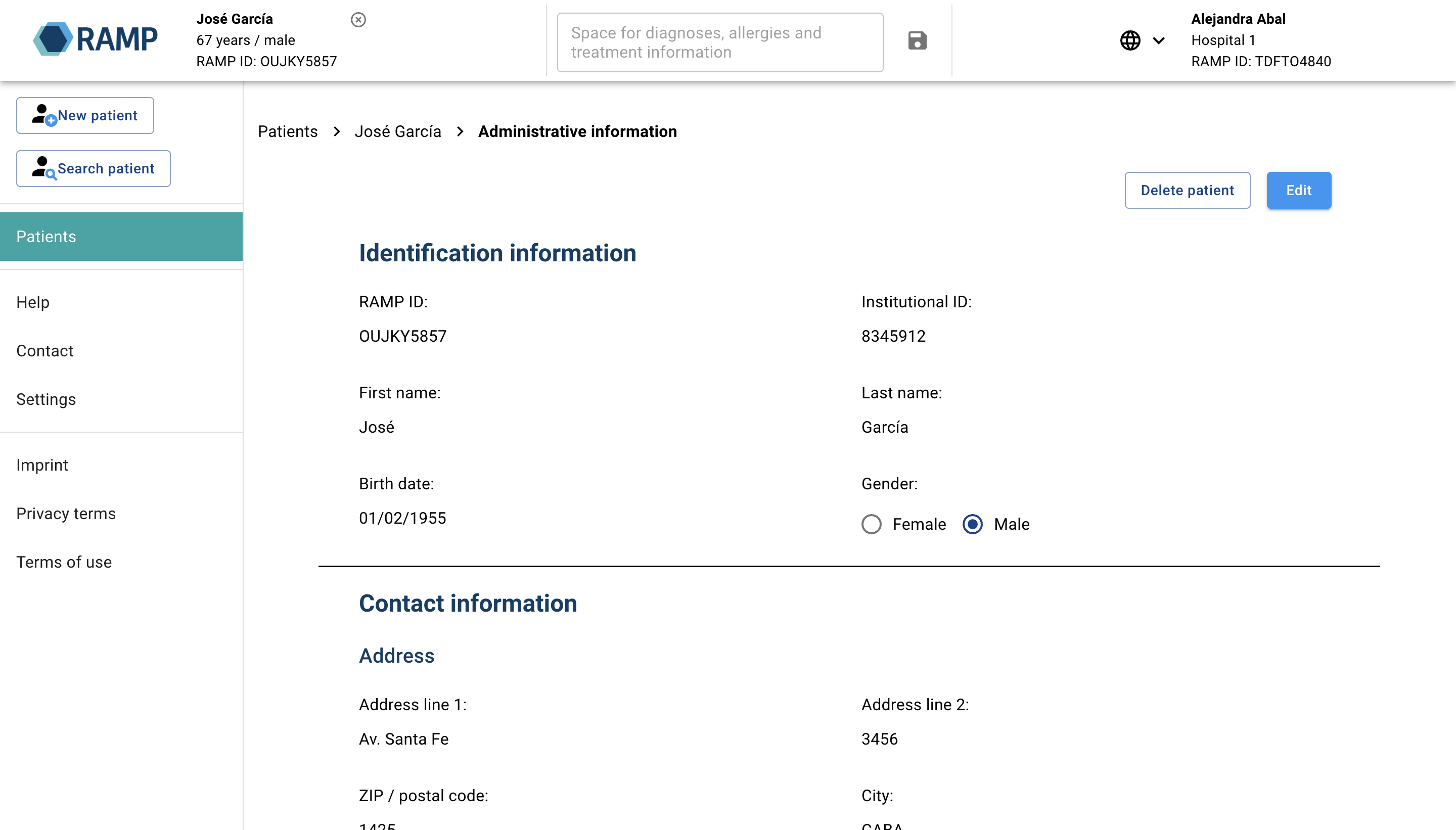Screen dimensions: 1456x830
Task: Click the blue Edit button
Action: pyautogui.click(x=1298, y=191)
